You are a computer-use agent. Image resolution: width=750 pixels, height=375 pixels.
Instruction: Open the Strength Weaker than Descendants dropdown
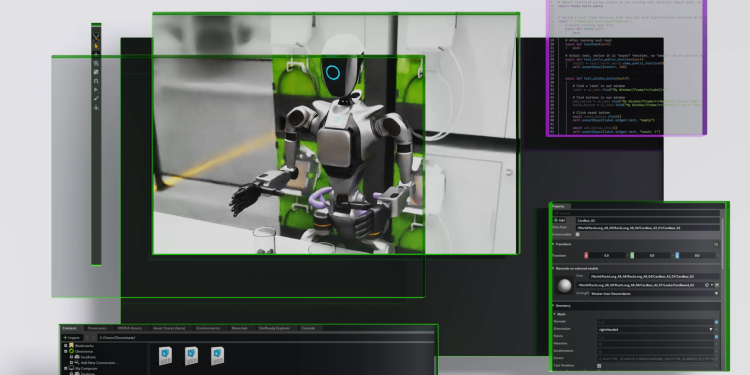coord(654,293)
